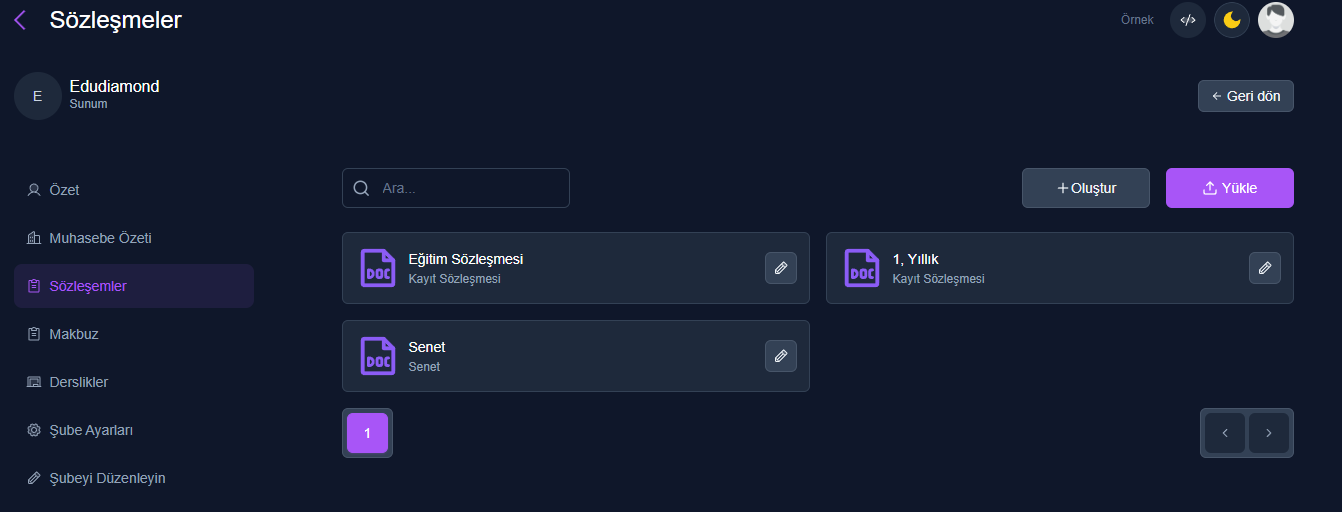This screenshot has height=512, width=1342.
Task: Click the purple Yükle upload button
Action: pos(1230,188)
